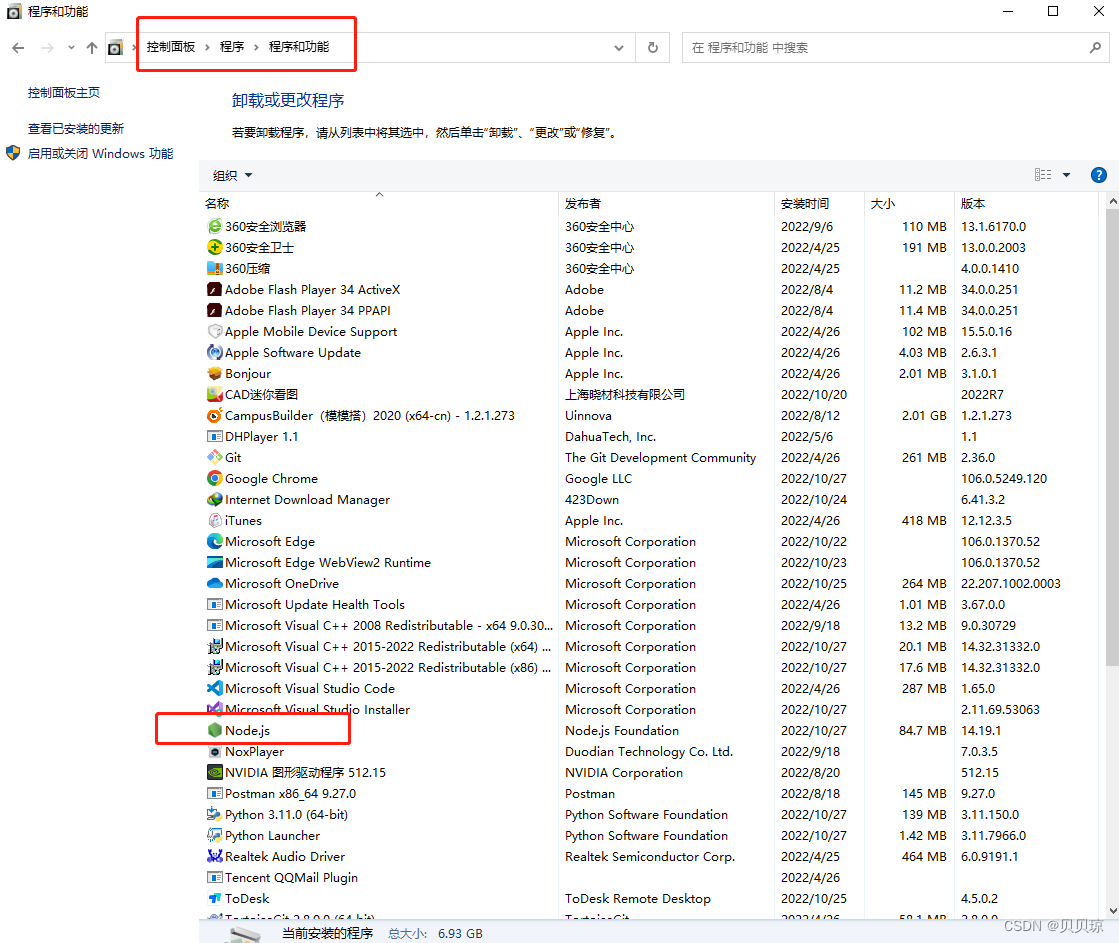Click the NVIDIA 图形驱动程序 icon
Screen dimensions: 1119x943
pyautogui.click(x=214, y=772)
